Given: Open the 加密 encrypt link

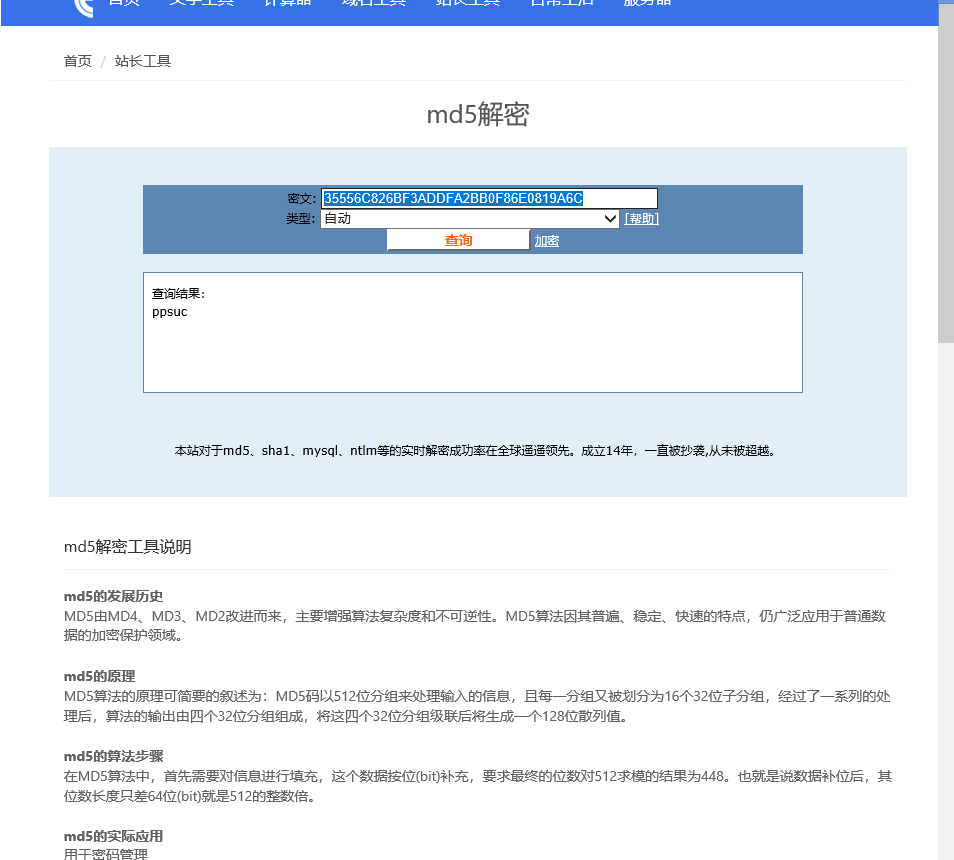Looking at the screenshot, I should pos(546,241).
